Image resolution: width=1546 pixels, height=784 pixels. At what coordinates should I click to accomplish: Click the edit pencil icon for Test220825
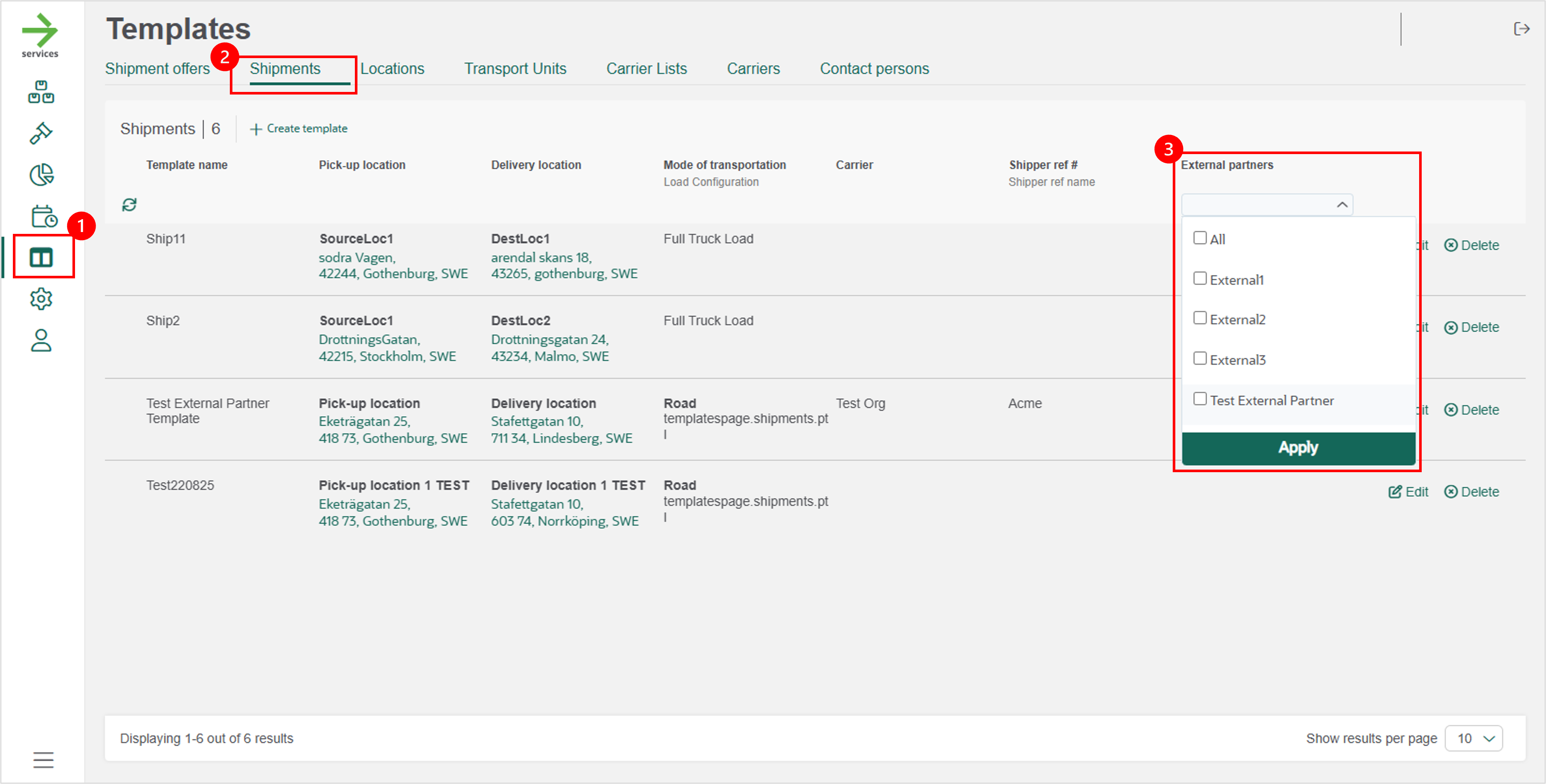point(1395,492)
